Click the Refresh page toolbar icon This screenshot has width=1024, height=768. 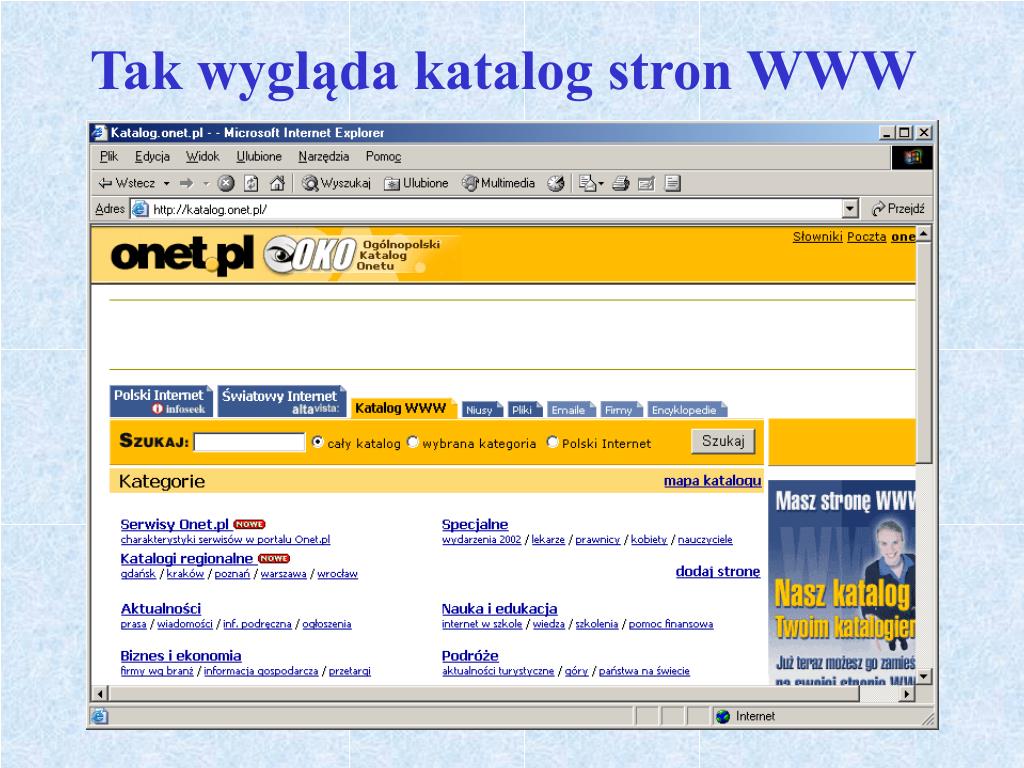tap(251, 184)
